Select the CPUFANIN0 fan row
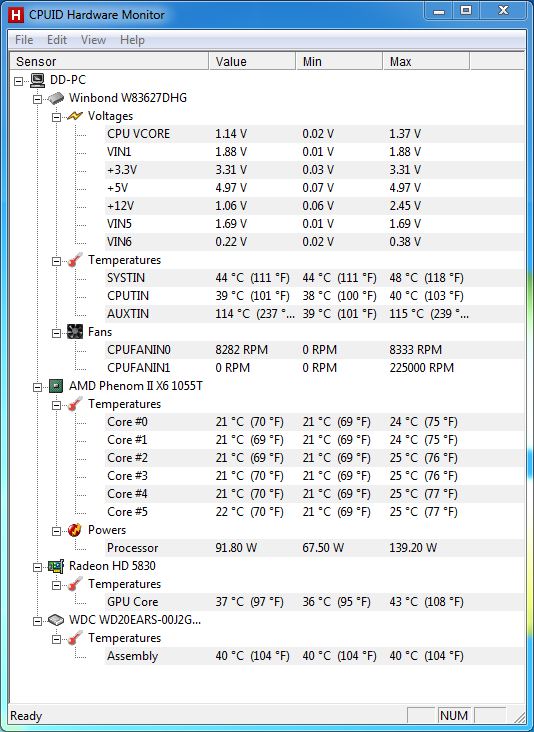This screenshot has height=732, width=534. tap(314, 350)
